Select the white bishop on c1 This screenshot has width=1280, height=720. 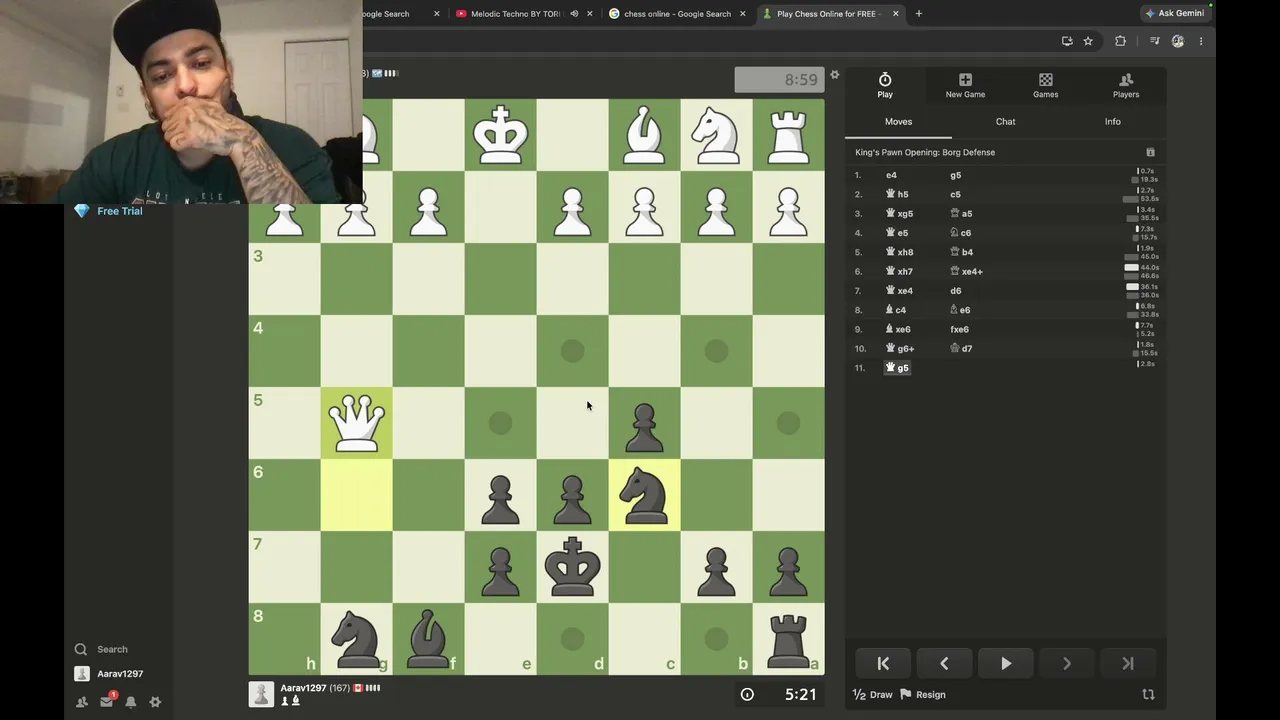pyautogui.click(x=645, y=135)
